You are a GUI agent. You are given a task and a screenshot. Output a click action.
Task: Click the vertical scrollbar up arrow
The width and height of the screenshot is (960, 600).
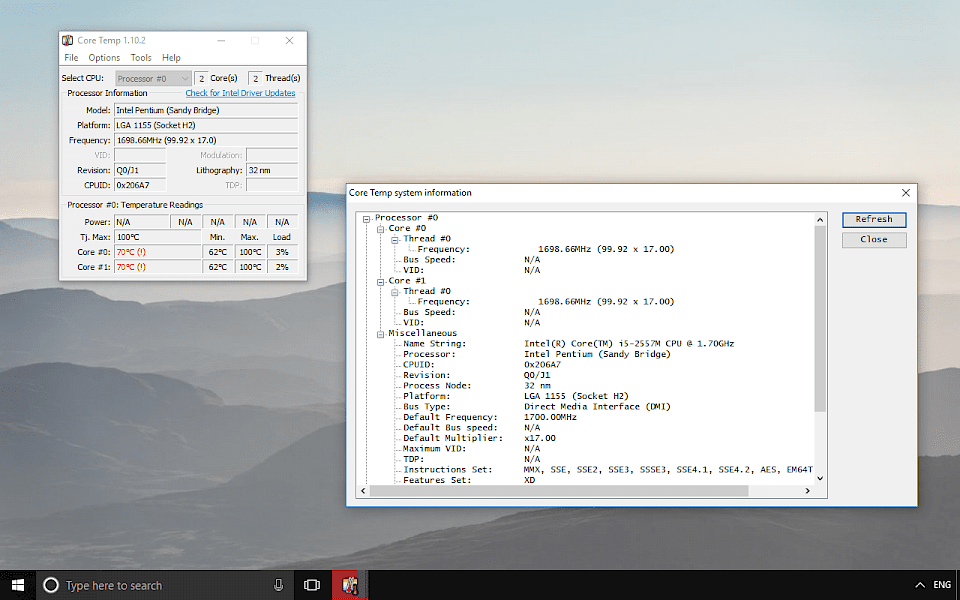820,219
